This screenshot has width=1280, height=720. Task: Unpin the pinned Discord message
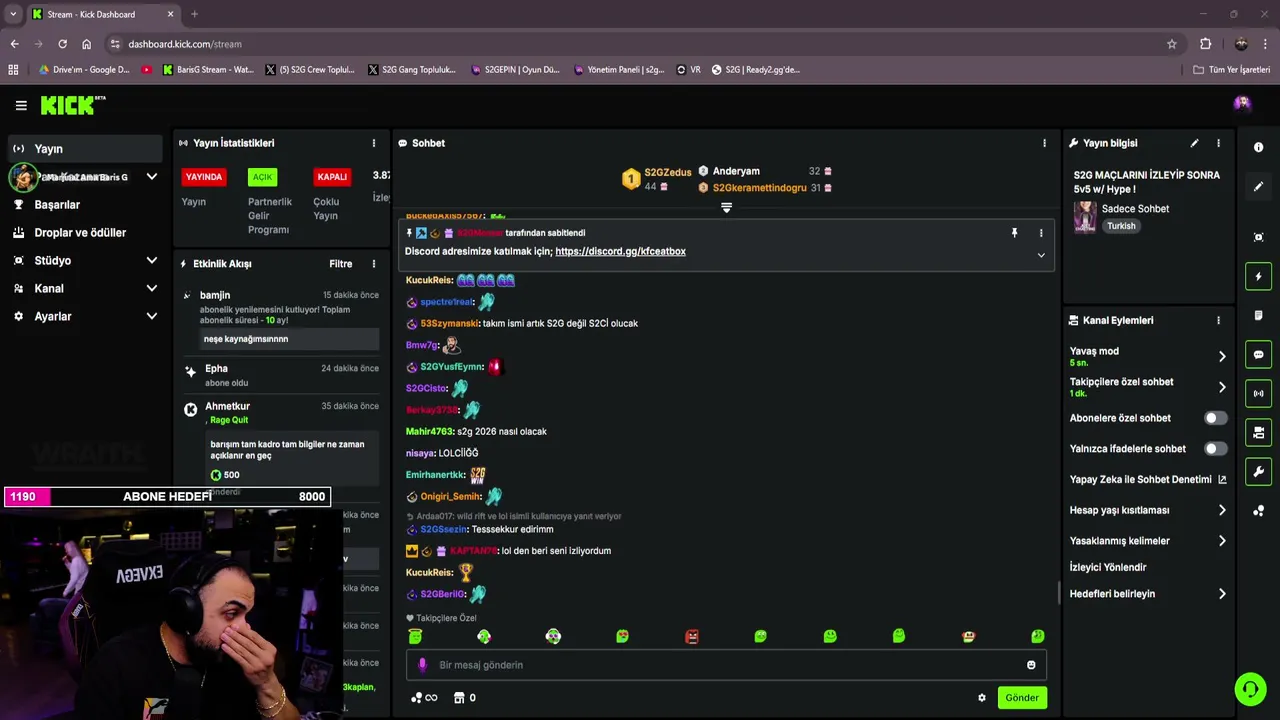[1014, 233]
